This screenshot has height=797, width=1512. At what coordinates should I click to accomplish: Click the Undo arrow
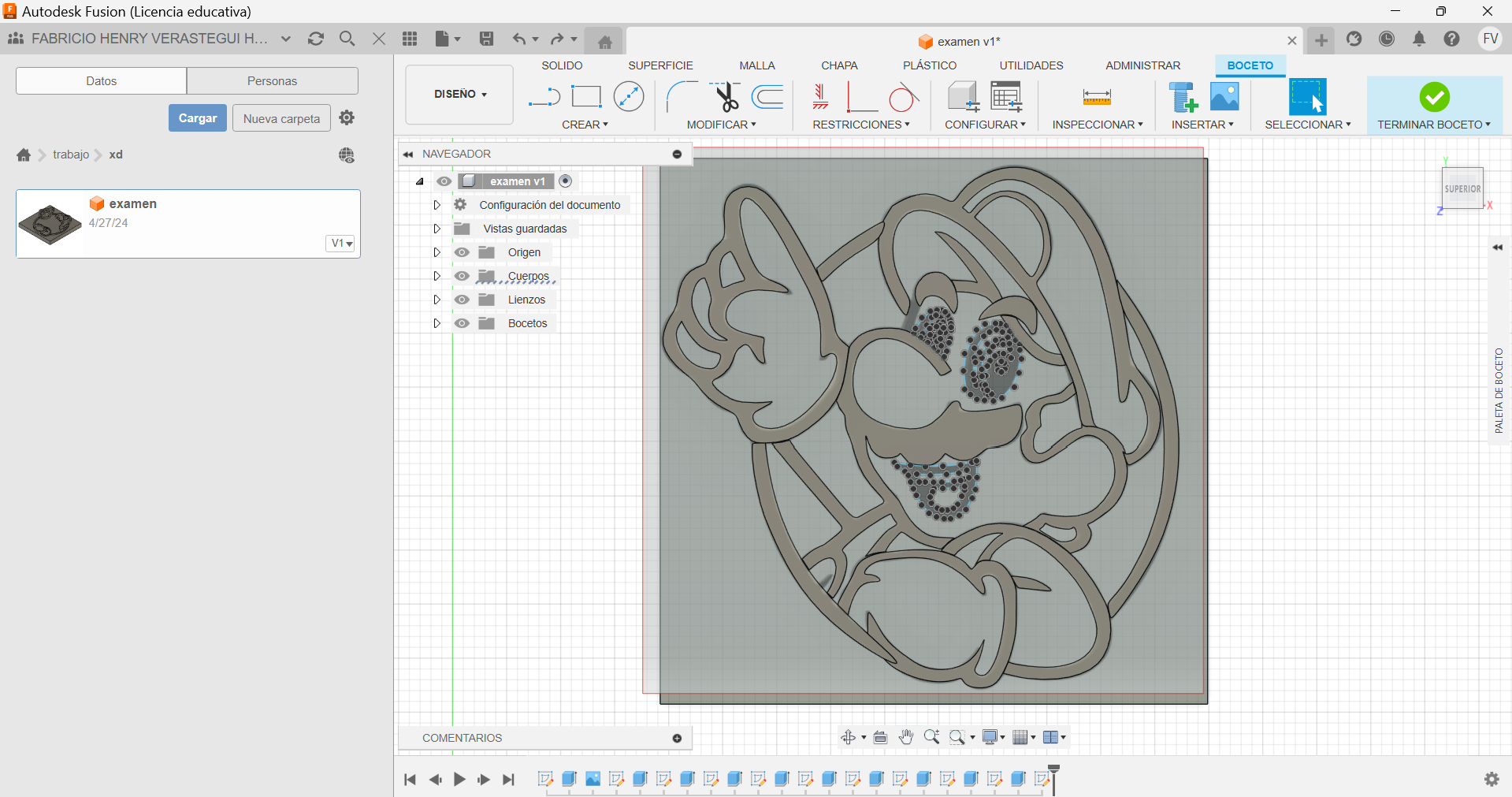tap(518, 39)
